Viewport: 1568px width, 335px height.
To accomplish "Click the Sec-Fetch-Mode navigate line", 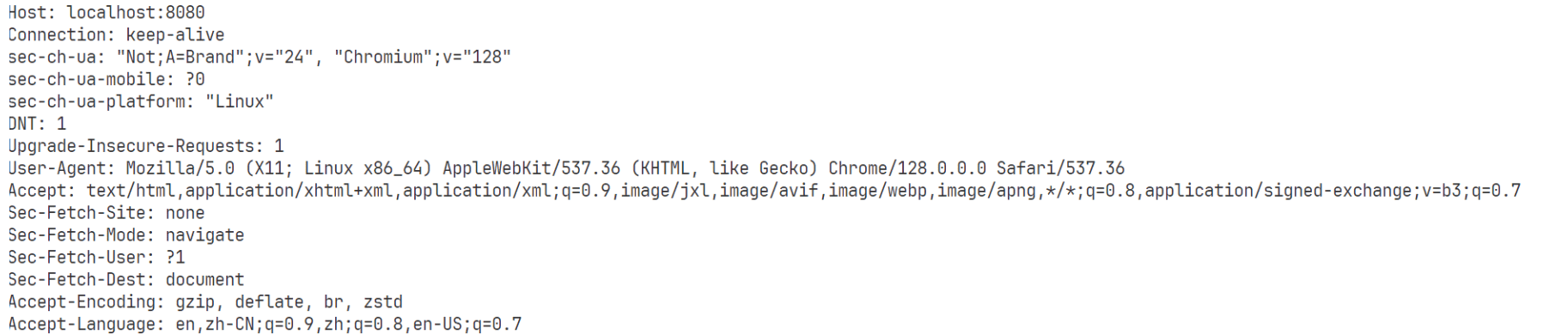I will coord(126,235).
